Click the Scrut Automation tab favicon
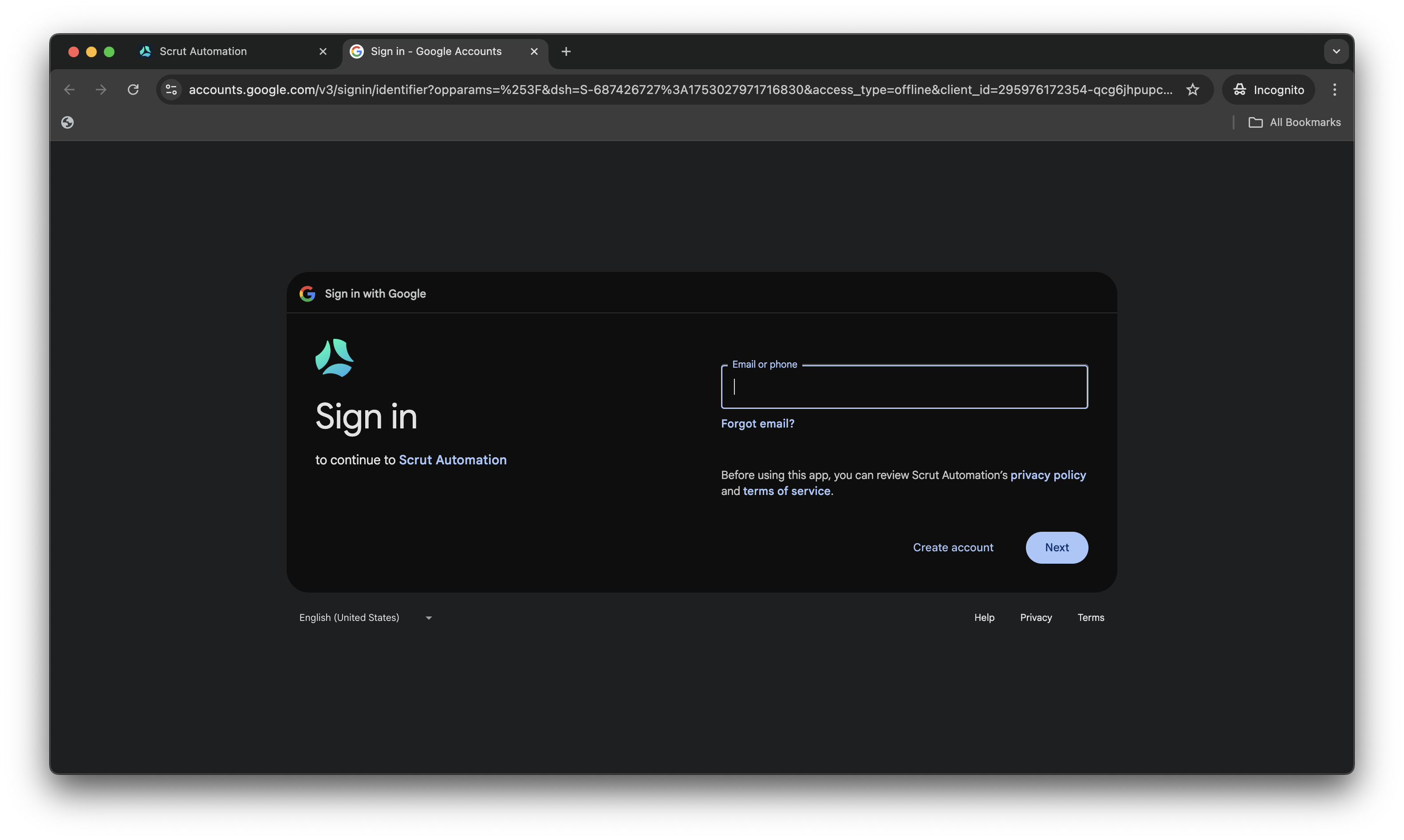The width and height of the screenshot is (1404, 840). (145, 51)
